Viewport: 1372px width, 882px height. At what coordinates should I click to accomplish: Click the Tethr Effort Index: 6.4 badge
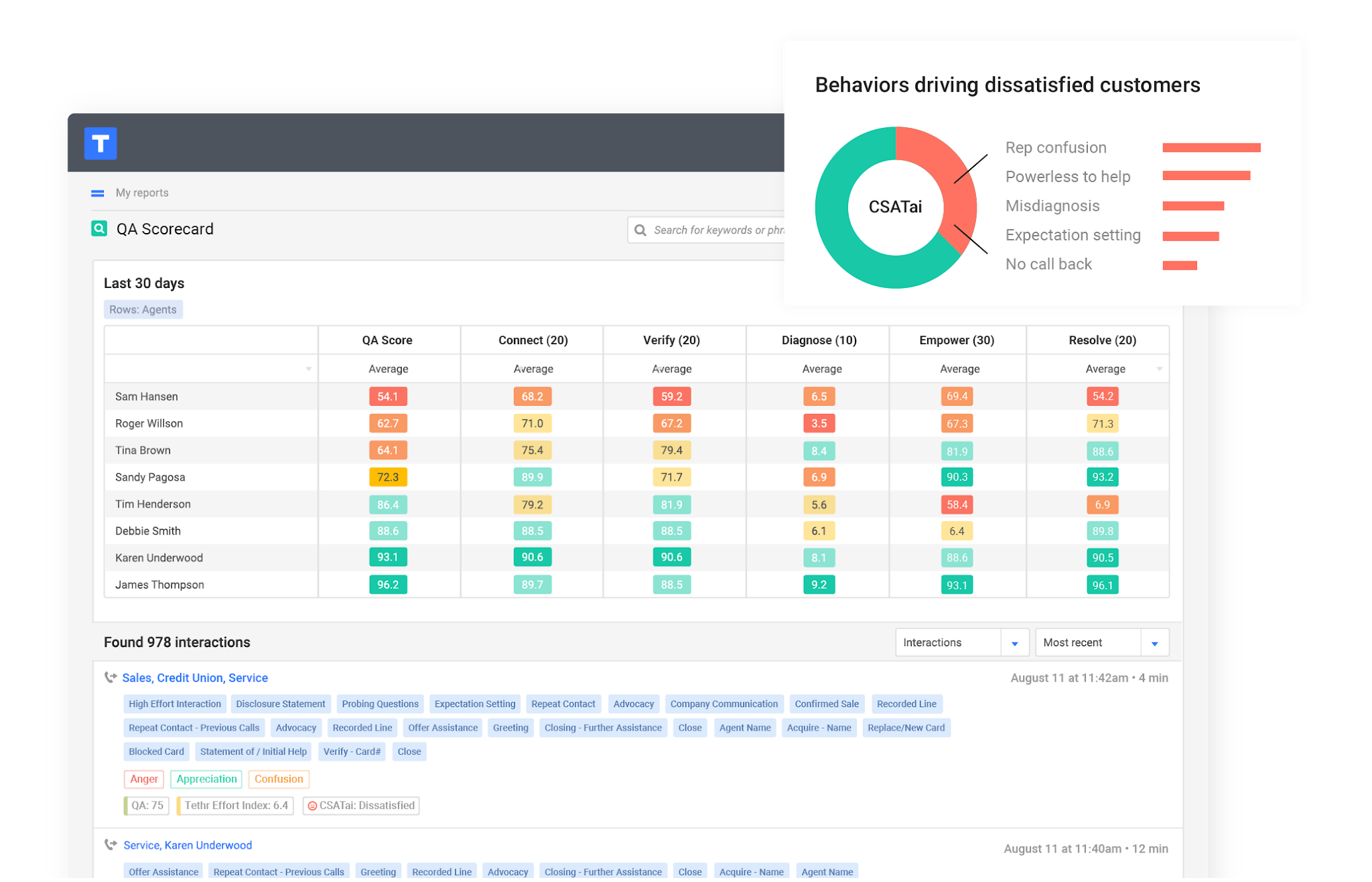tap(235, 806)
